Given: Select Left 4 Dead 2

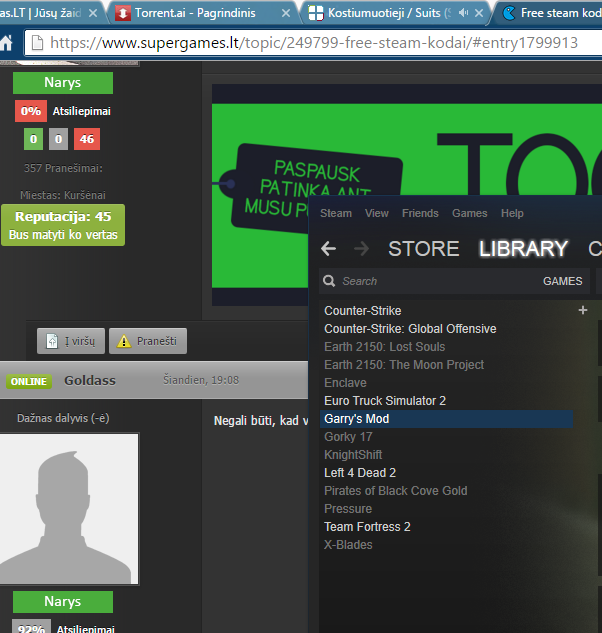Looking at the screenshot, I should (x=360, y=473).
